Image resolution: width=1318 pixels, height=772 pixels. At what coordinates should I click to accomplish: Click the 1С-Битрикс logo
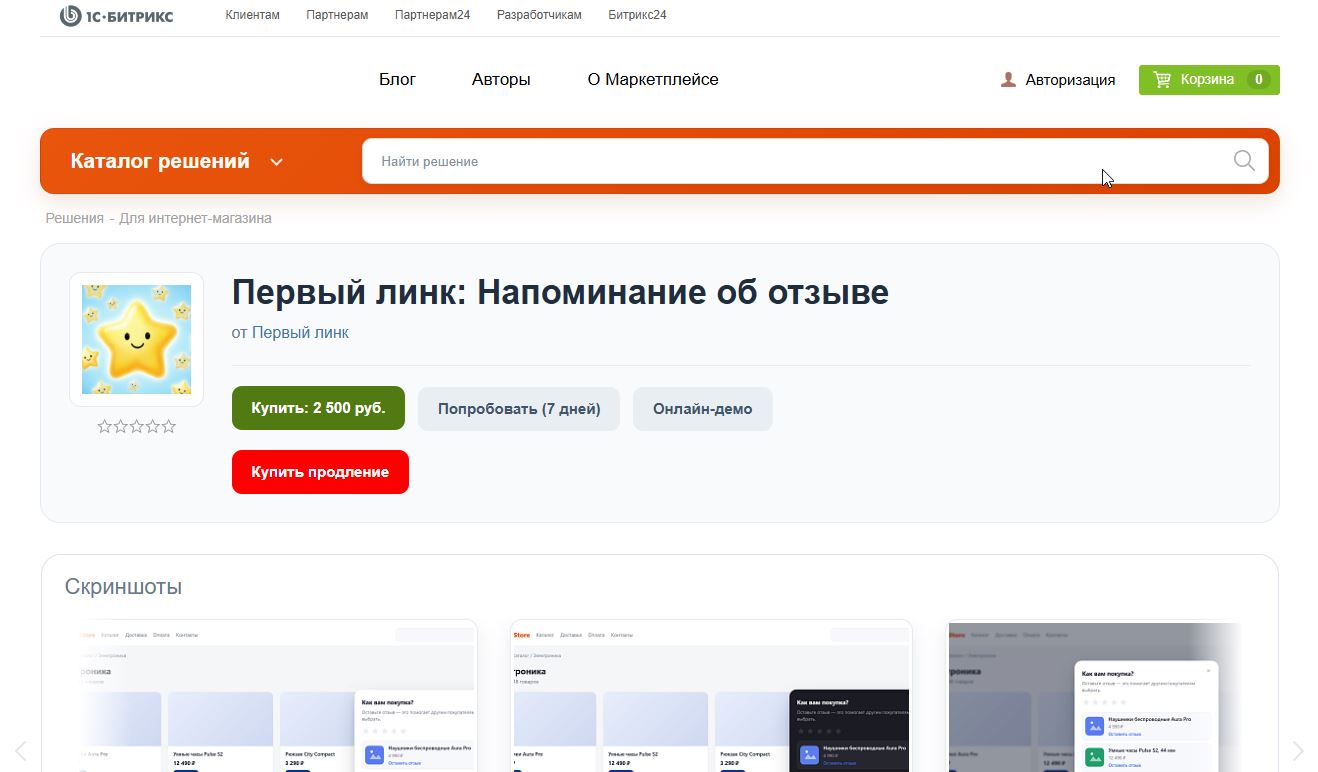[117, 15]
